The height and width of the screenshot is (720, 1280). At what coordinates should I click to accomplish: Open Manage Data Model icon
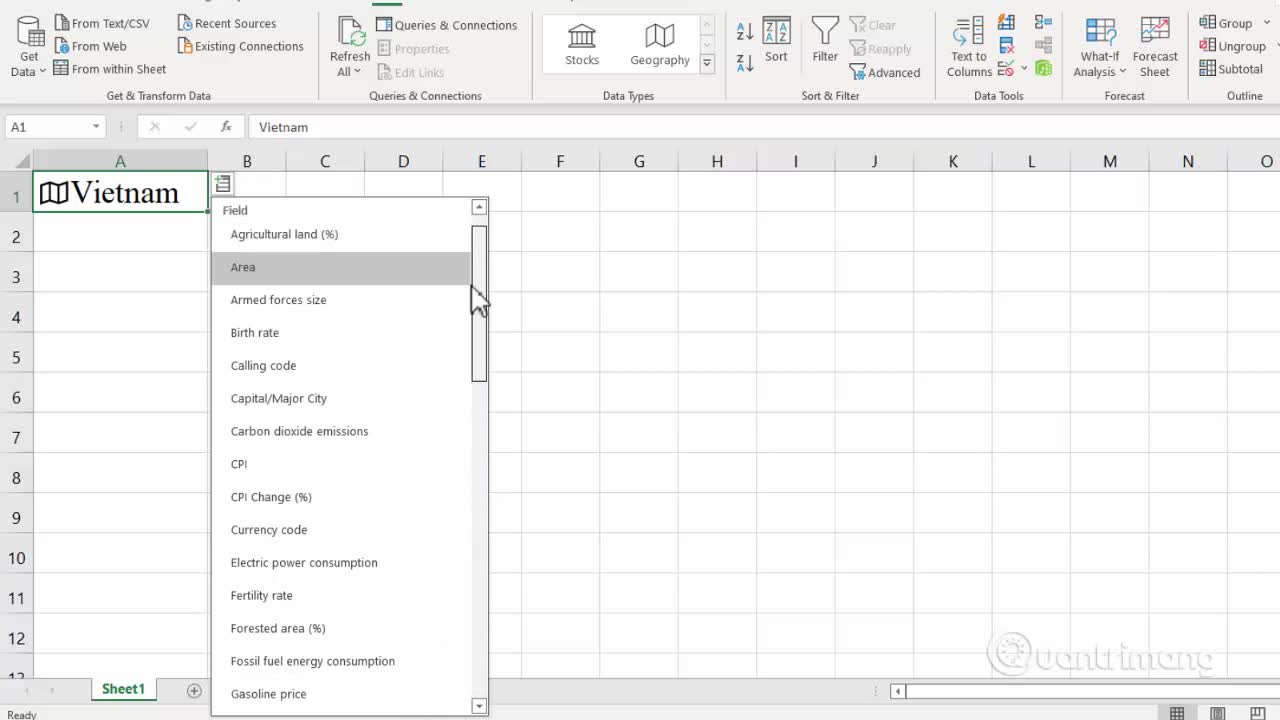1043,69
